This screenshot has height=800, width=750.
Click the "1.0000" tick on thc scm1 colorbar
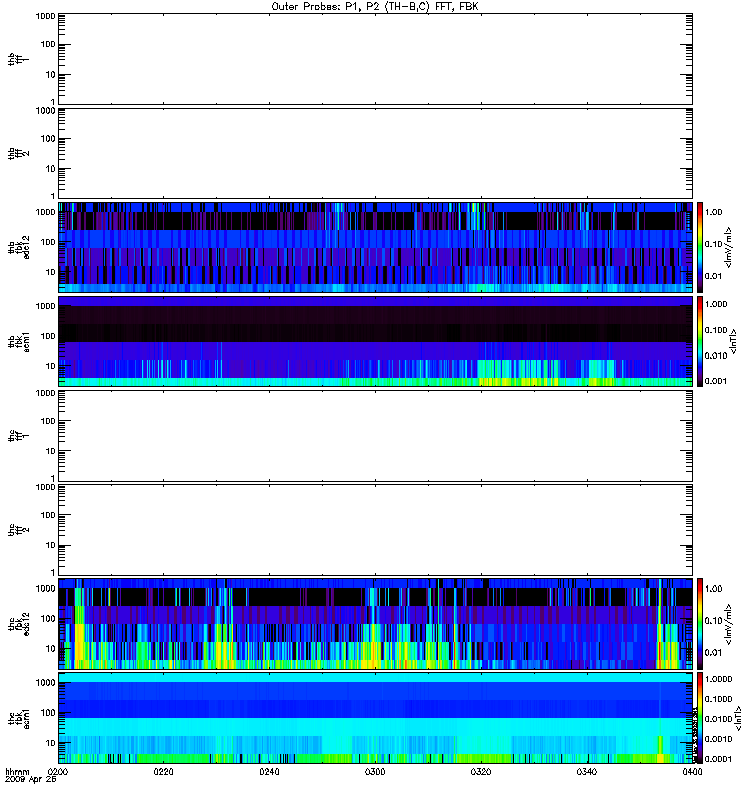coord(718,679)
